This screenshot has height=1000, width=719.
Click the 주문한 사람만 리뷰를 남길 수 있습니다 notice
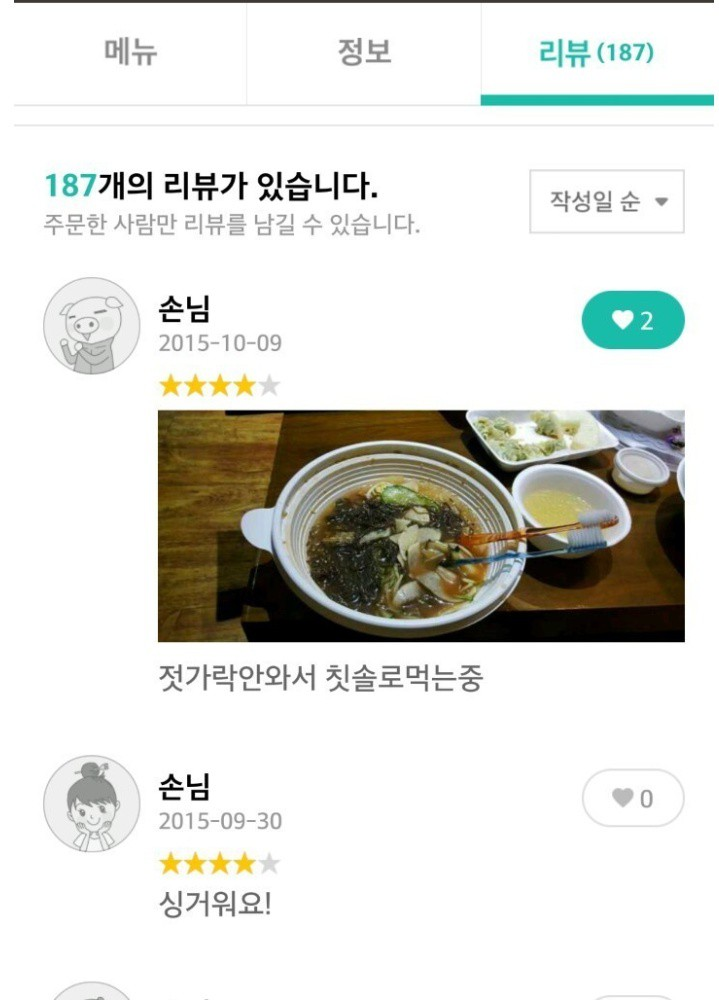[231, 224]
